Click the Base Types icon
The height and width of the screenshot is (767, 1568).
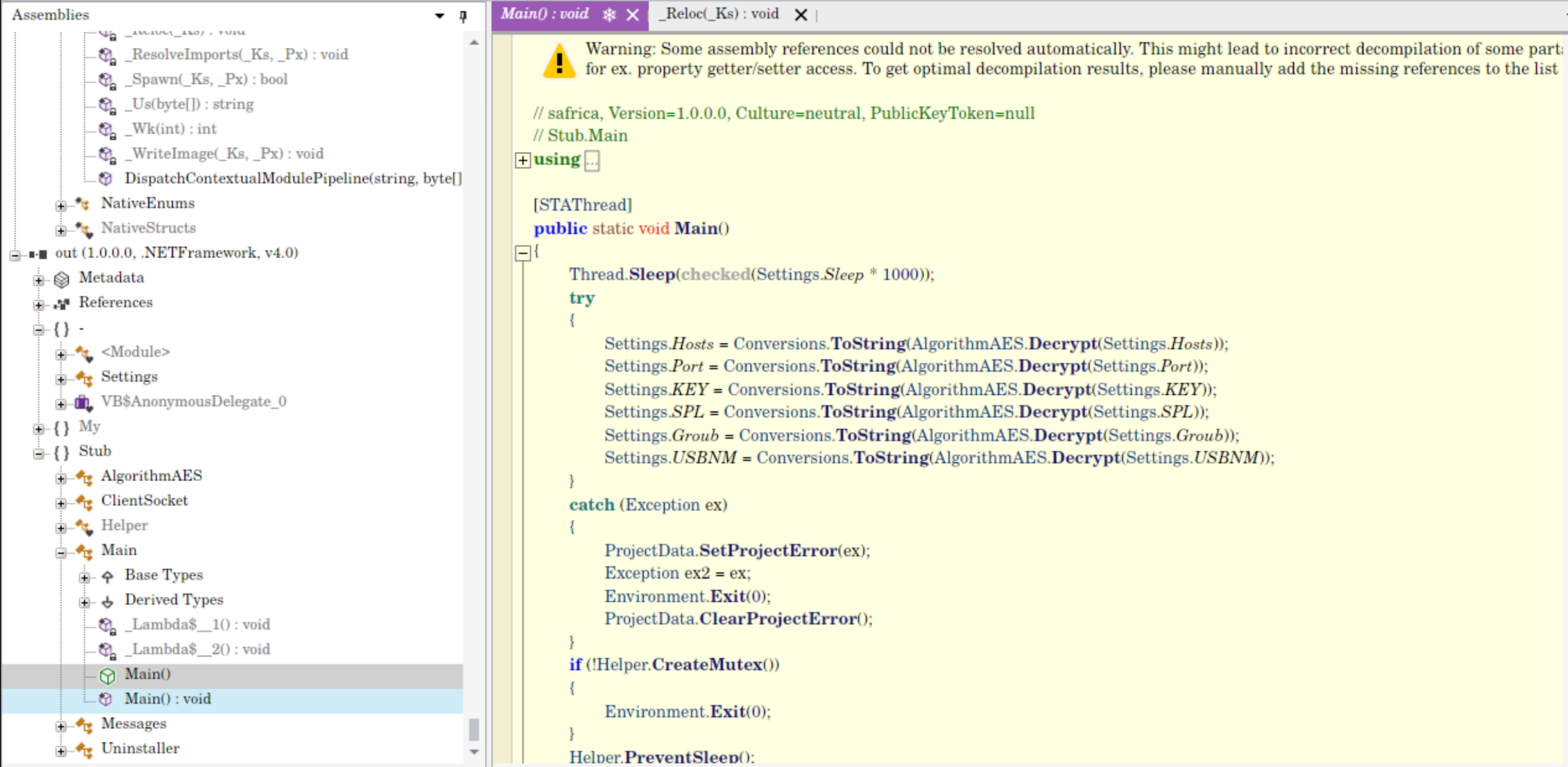tap(108, 576)
